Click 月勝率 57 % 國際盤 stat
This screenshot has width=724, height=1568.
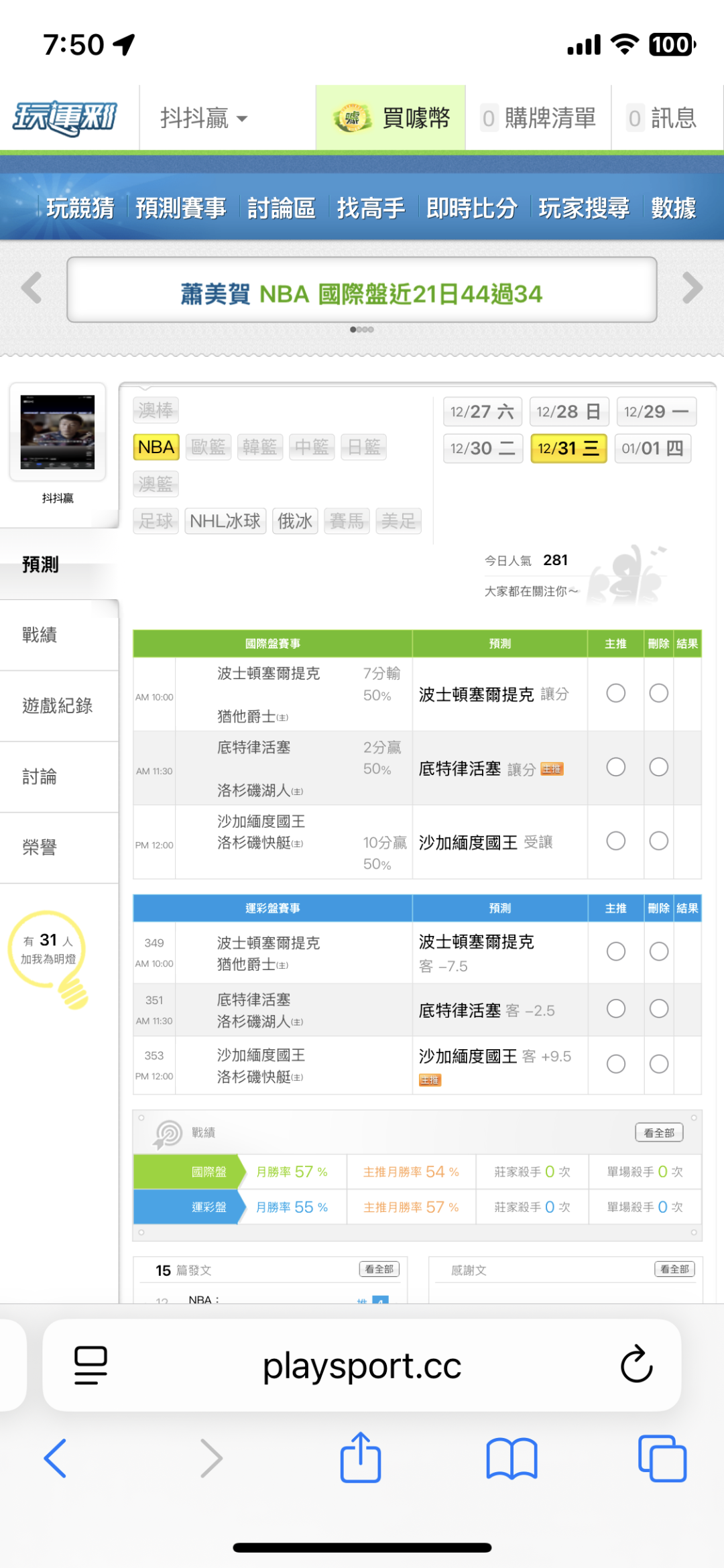[292, 1172]
